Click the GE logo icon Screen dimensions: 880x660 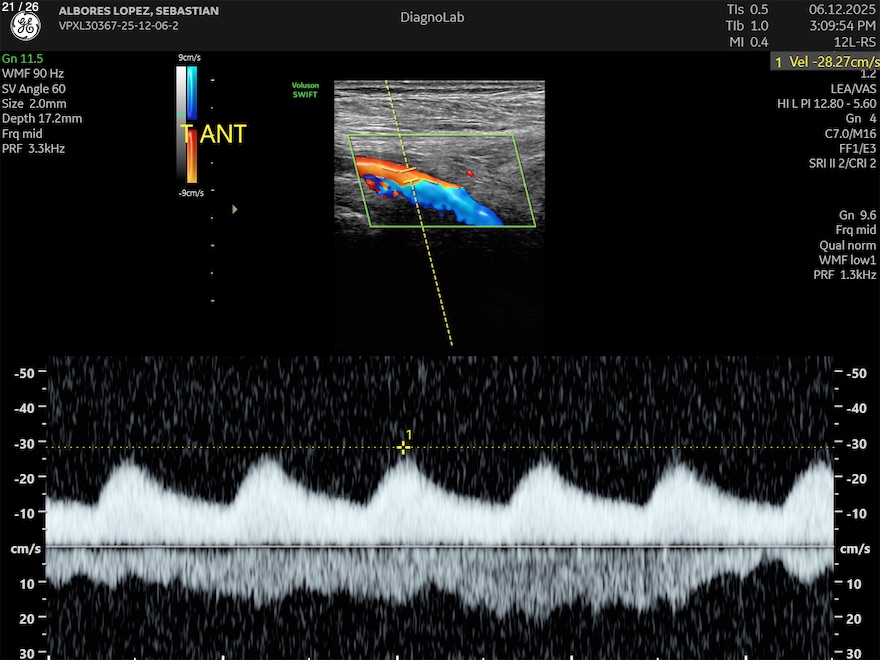tap(25, 26)
